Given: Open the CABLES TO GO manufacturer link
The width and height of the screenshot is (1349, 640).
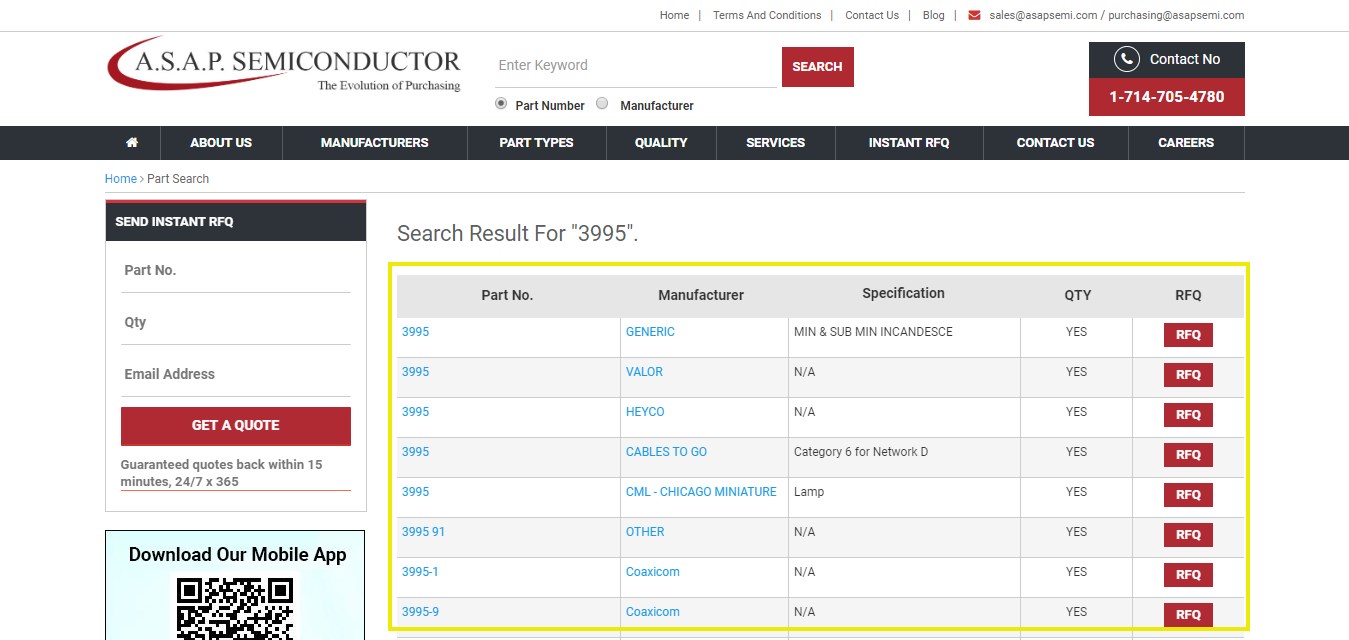Looking at the screenshot, I should (666, 452).
